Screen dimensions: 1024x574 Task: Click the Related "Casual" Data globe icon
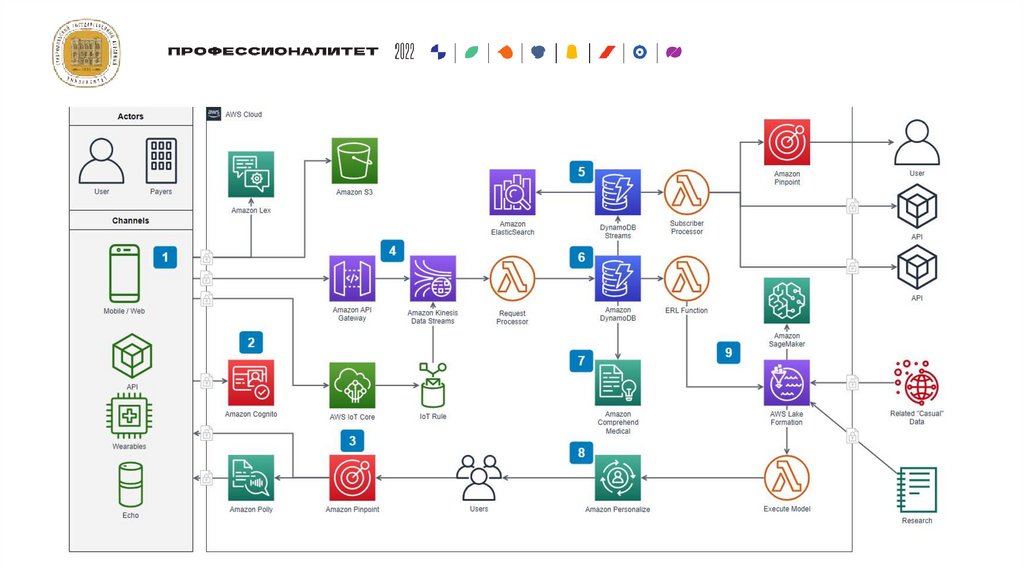tap(916, 383)
